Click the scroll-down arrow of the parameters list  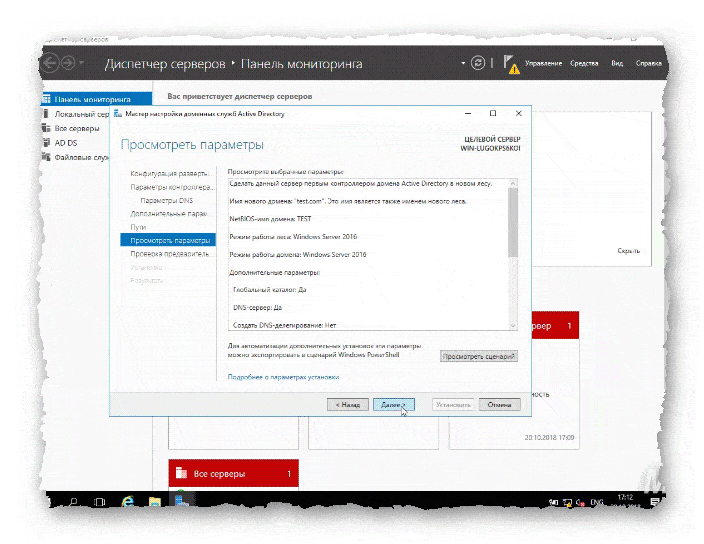point(513,325)
